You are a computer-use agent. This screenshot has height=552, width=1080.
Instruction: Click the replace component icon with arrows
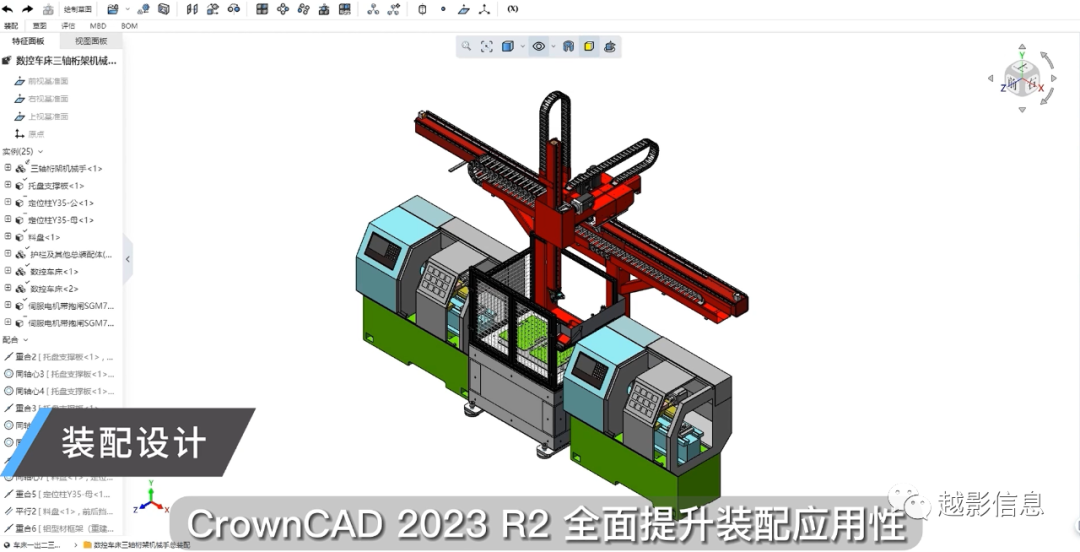[x=213, y=9]
